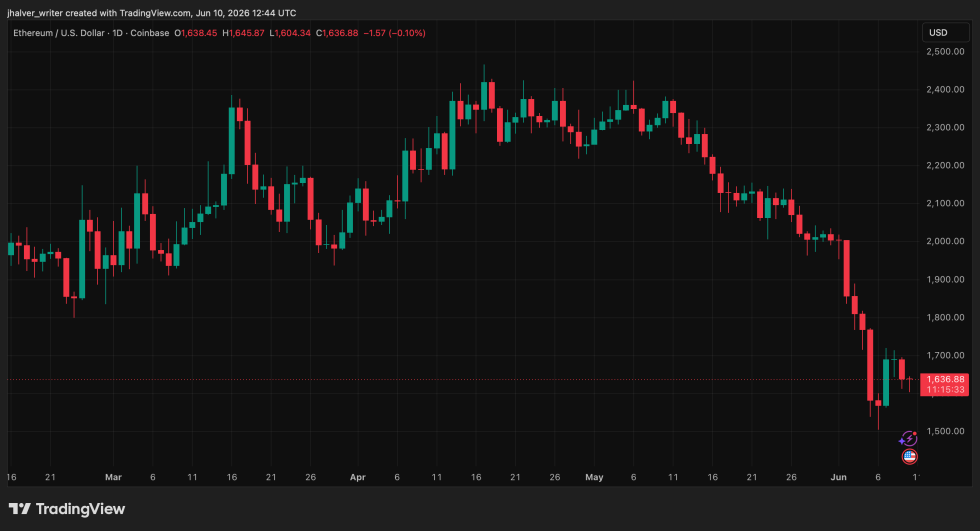This screenshot has width=980, height=531.
Task: Click the low value L1,604.34 in legend
Action: (290, 33)
